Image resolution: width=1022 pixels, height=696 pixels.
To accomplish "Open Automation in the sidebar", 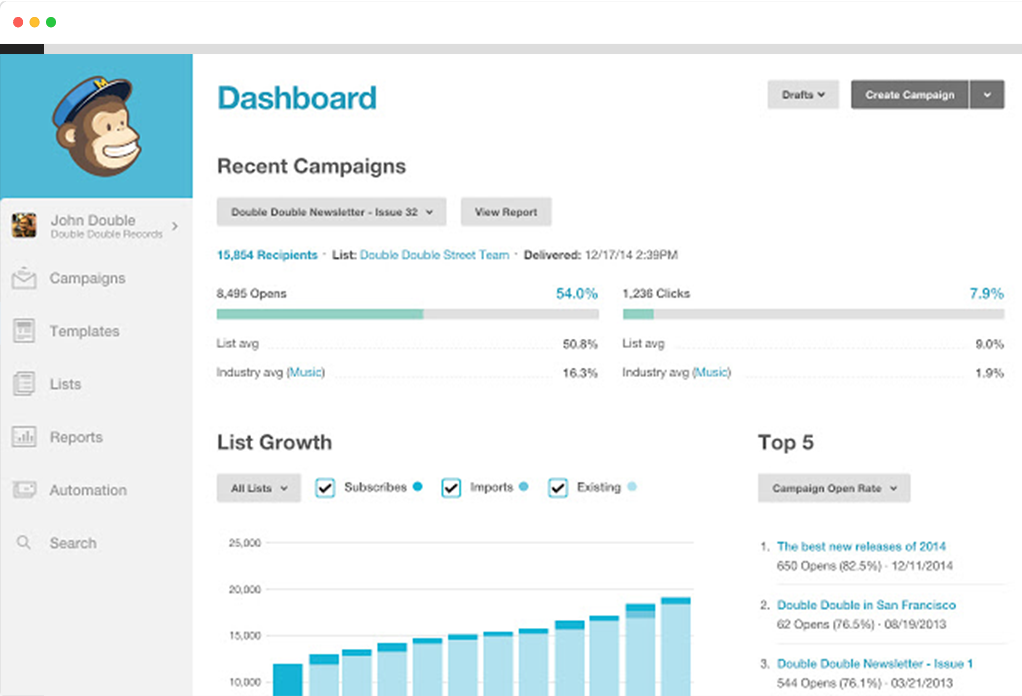I will pyautogui.click(x=88, y=490).
